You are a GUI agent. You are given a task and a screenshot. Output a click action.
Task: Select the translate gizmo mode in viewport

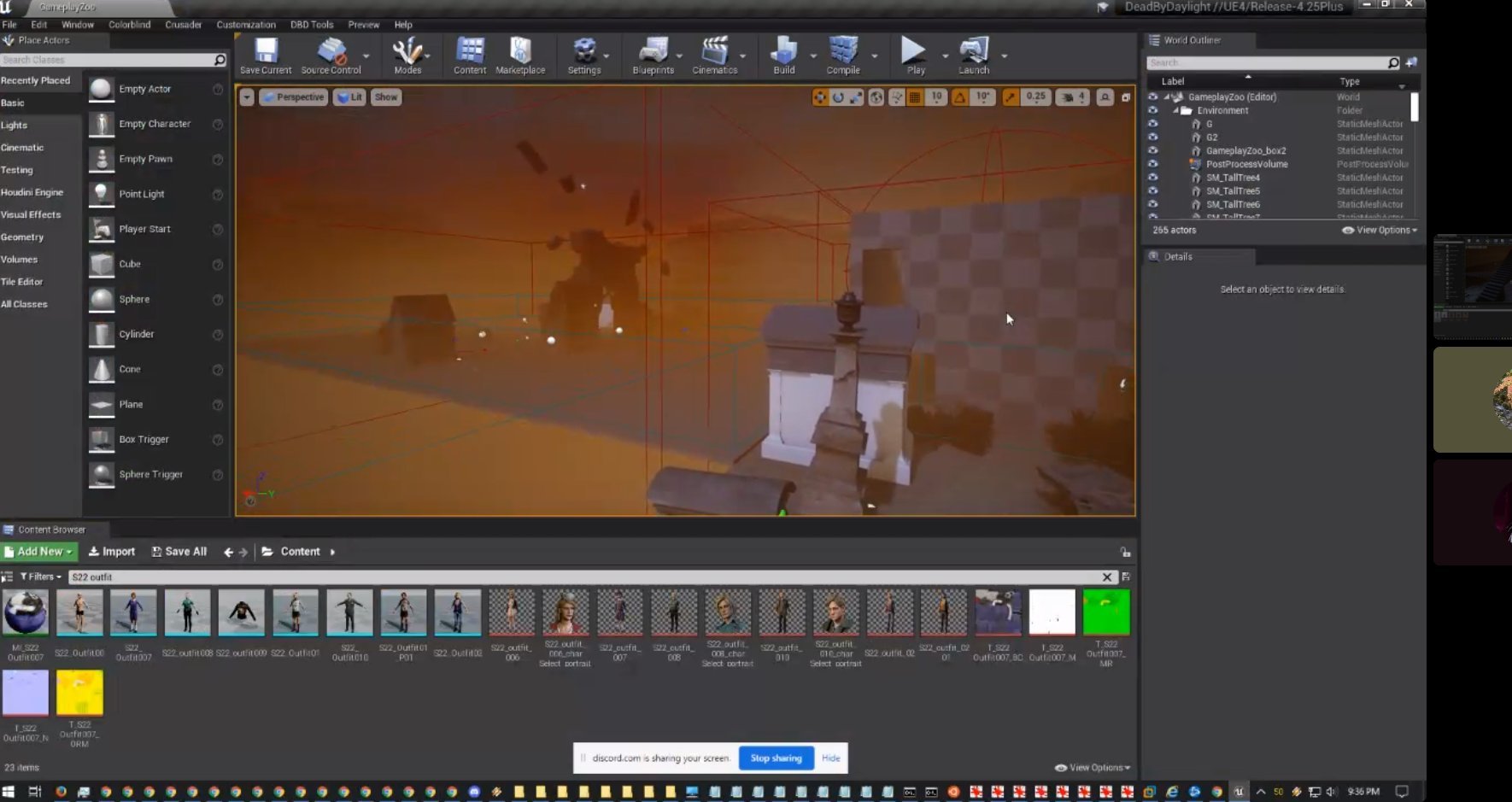820,97
